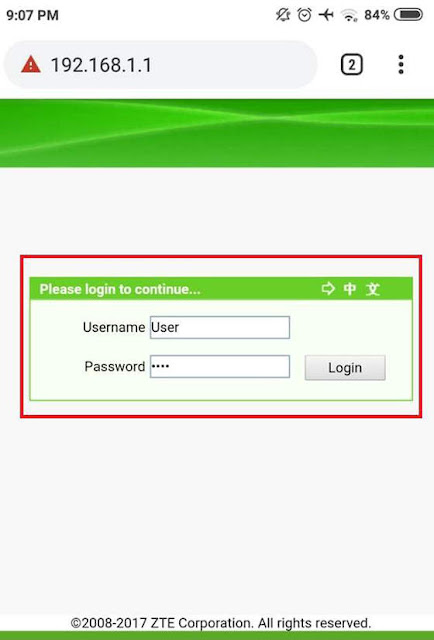Tap the muted notifications bell icon
434x640 pixels.
(x=283, y=15)
